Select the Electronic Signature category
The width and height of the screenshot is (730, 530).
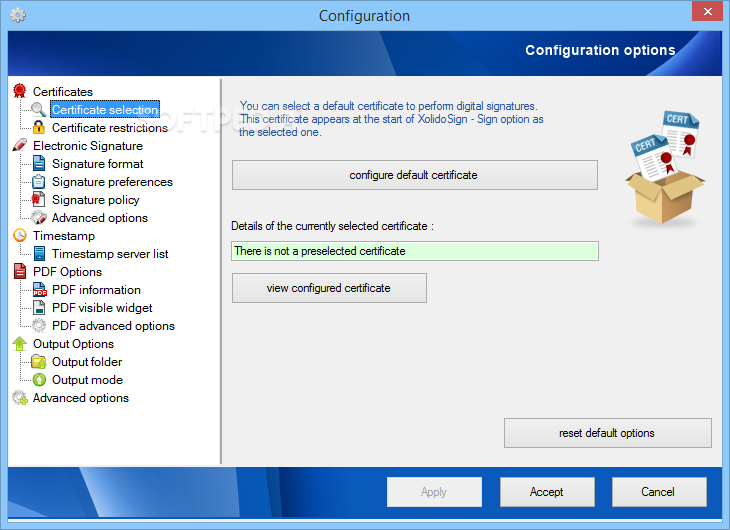[88, 146]
